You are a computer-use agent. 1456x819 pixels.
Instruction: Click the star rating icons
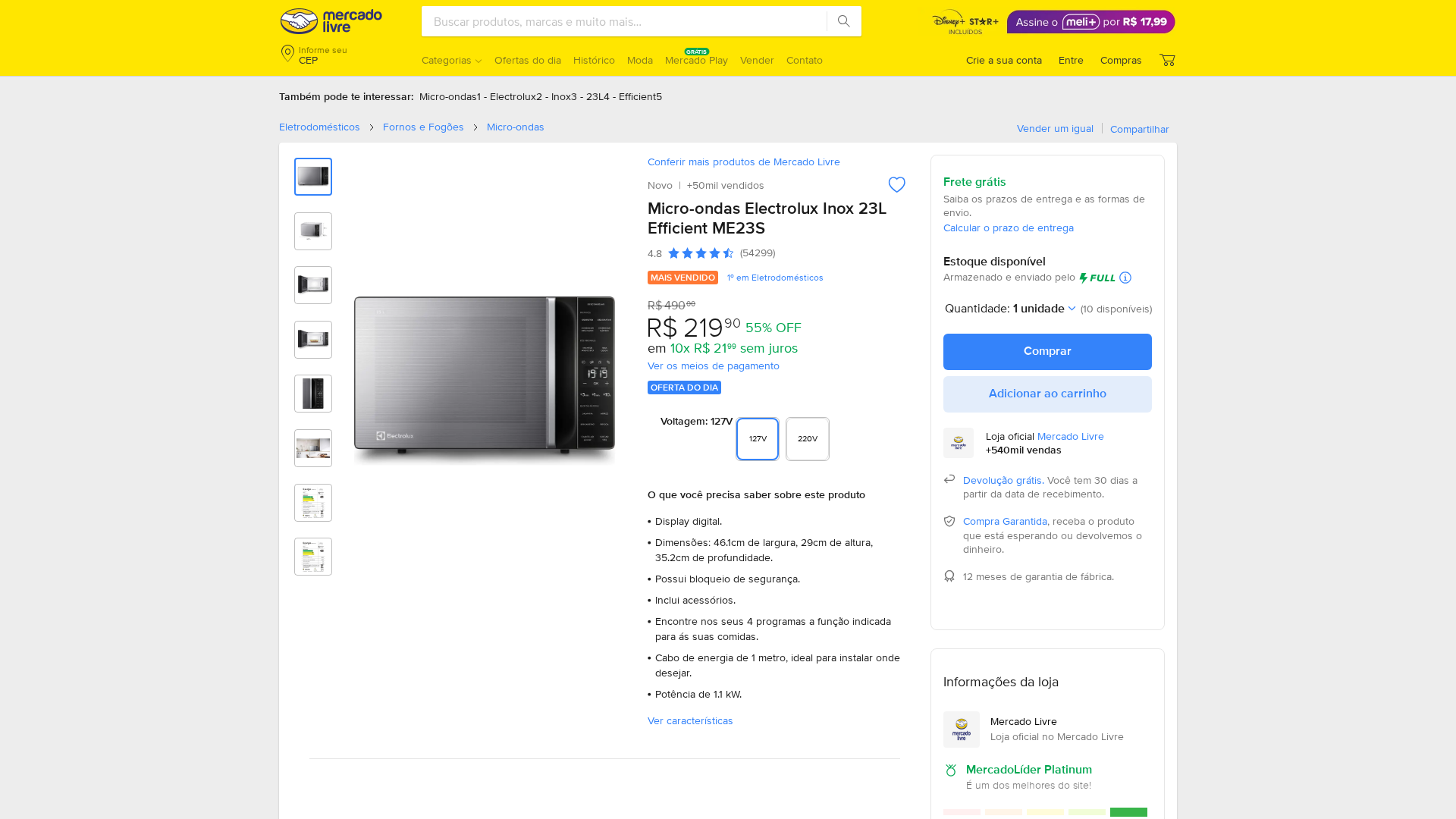701,253
